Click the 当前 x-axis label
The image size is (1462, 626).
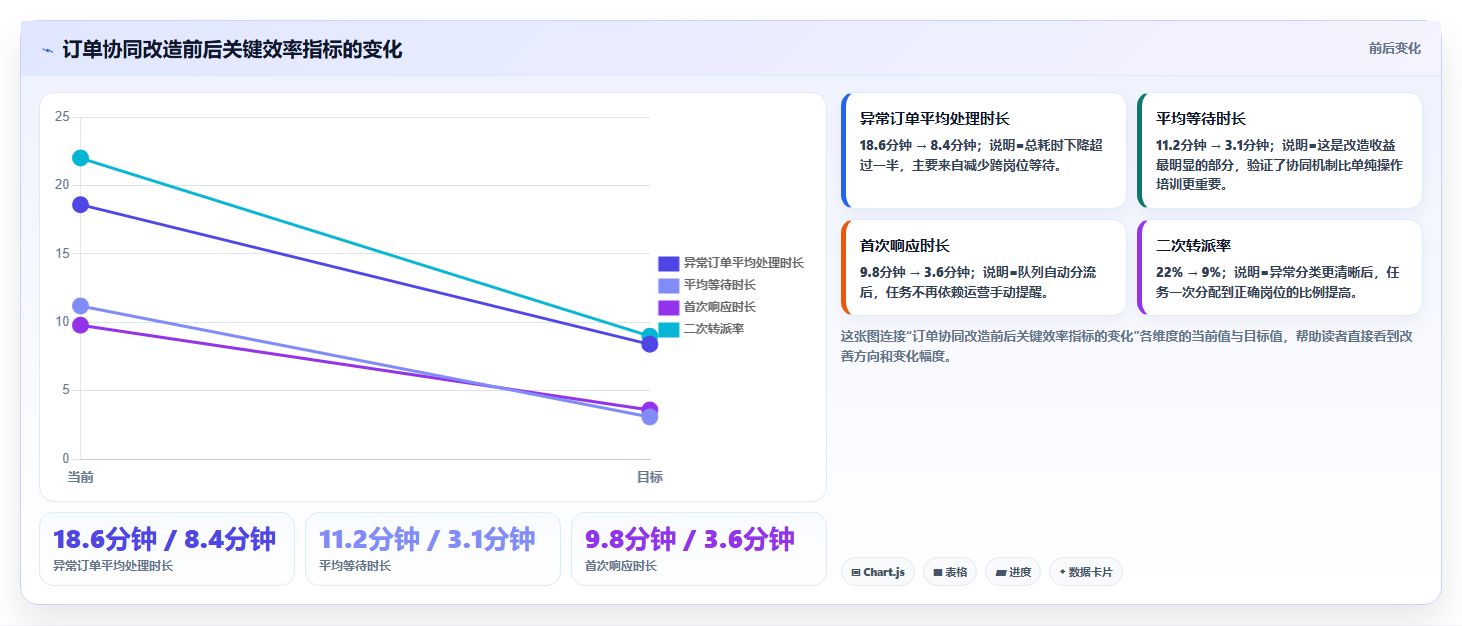pos(81,477)
